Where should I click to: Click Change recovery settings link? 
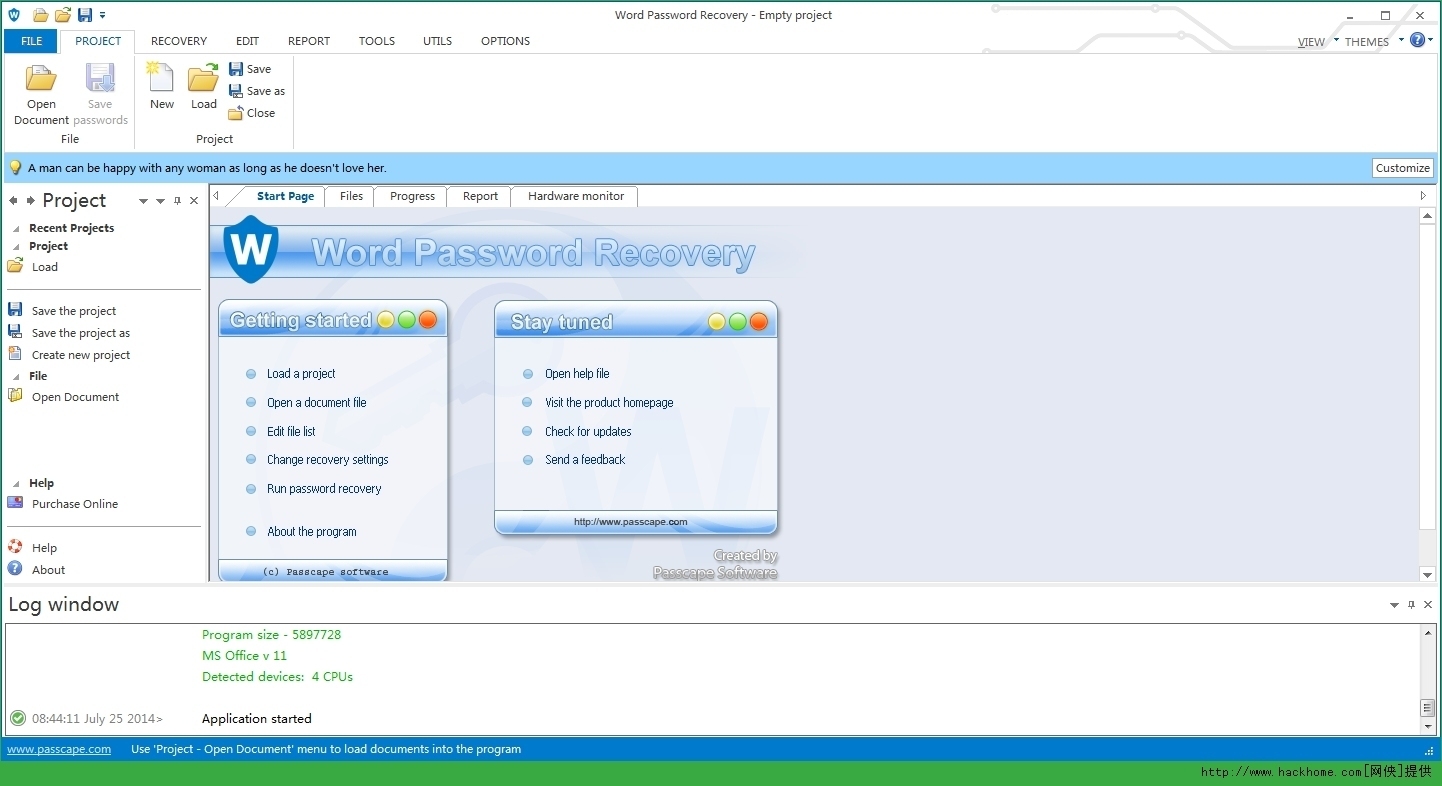coord(327,460)
